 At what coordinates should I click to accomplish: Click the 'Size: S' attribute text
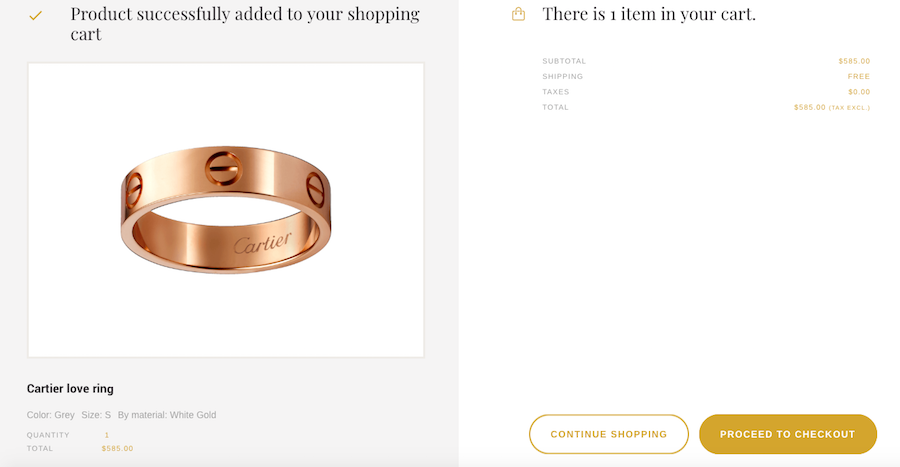coord(96,415)
